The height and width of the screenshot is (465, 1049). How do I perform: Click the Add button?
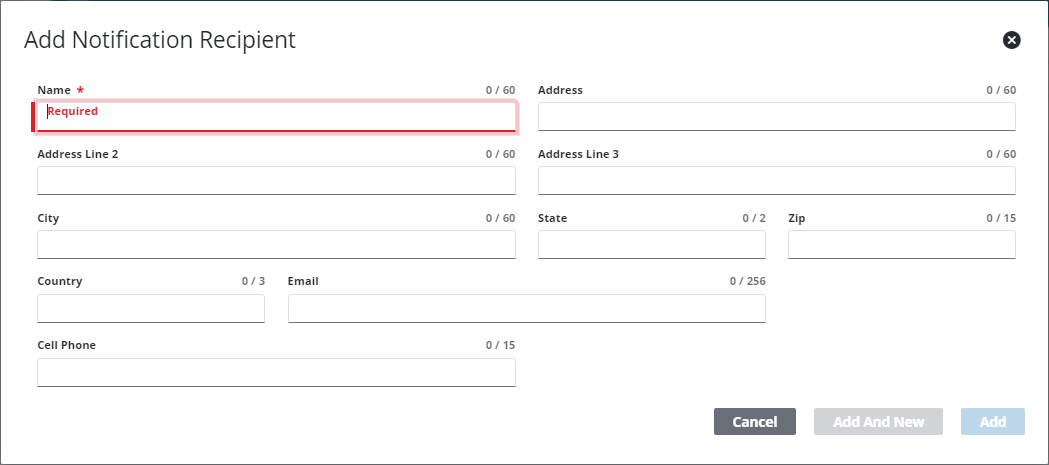point(992,422)
